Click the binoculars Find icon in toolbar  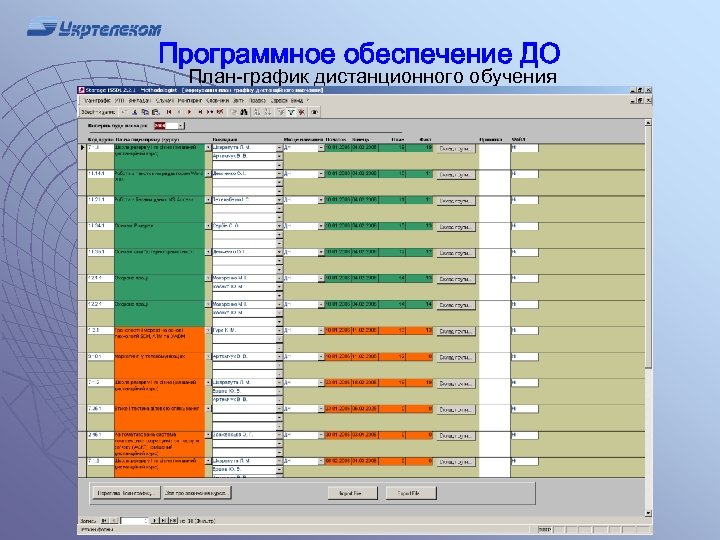click(x=244, y=112)
